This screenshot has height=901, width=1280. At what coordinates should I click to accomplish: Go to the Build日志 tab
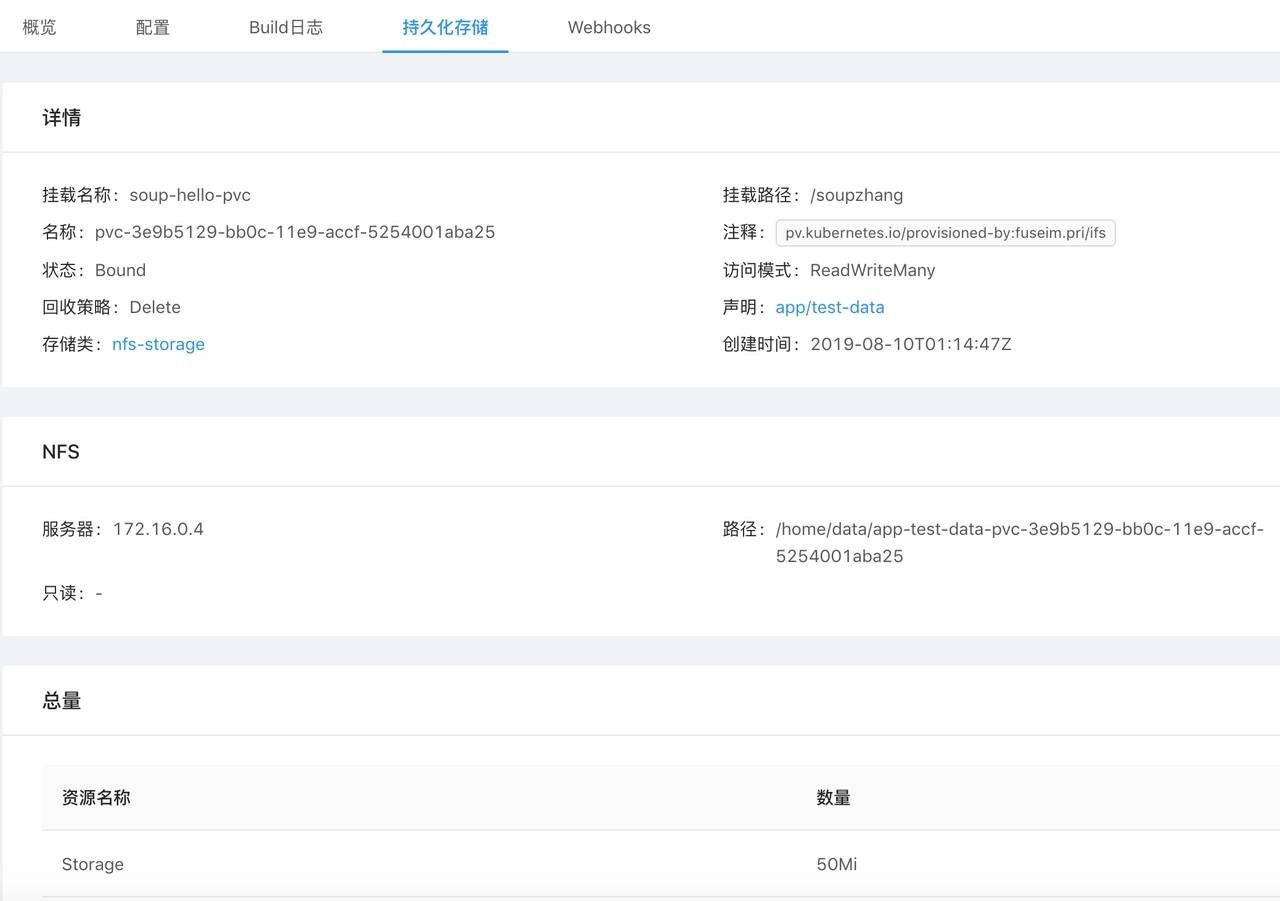click(x=286, y=27)
